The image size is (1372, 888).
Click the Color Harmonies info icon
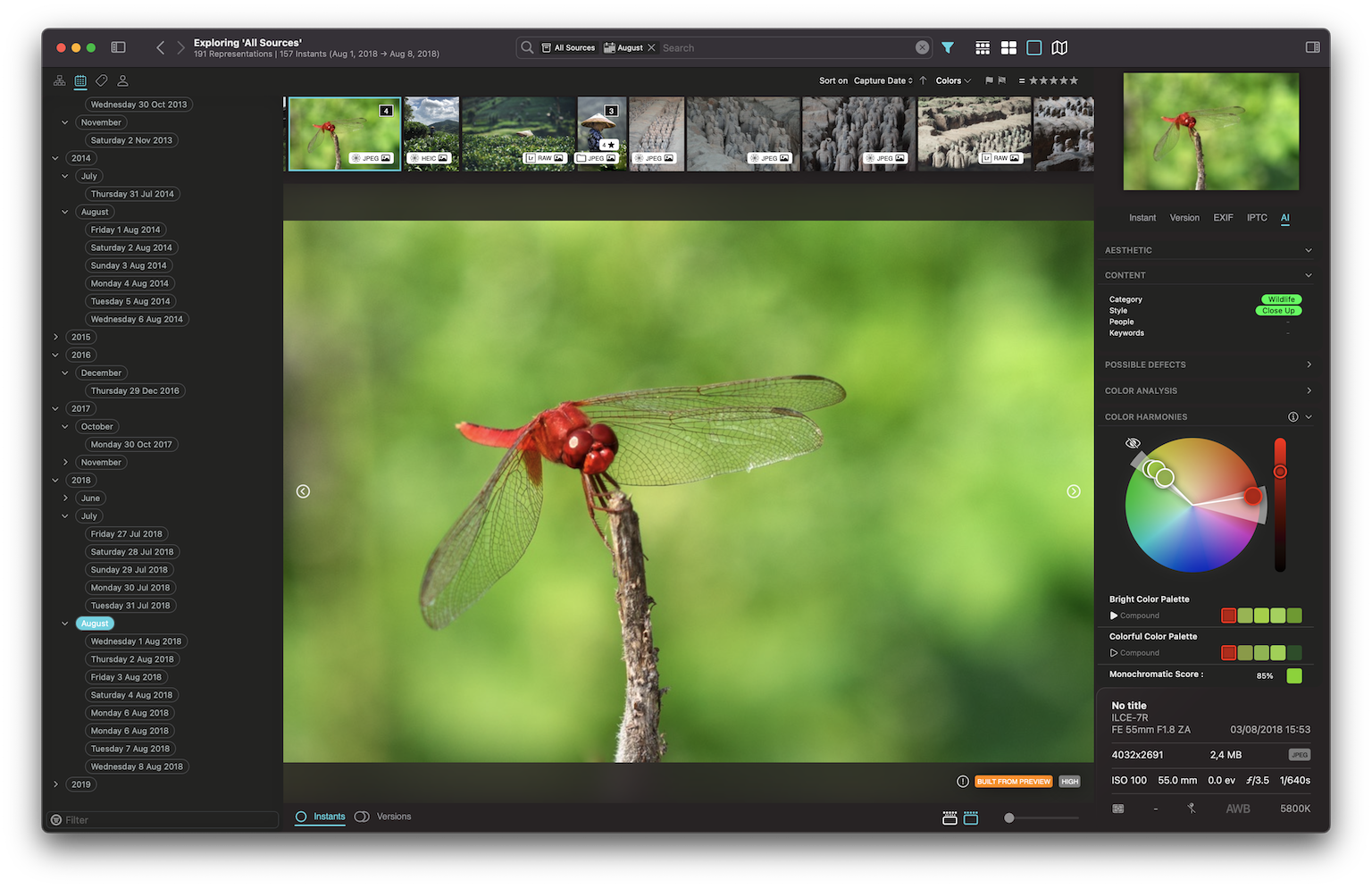tap(1293, 417)
